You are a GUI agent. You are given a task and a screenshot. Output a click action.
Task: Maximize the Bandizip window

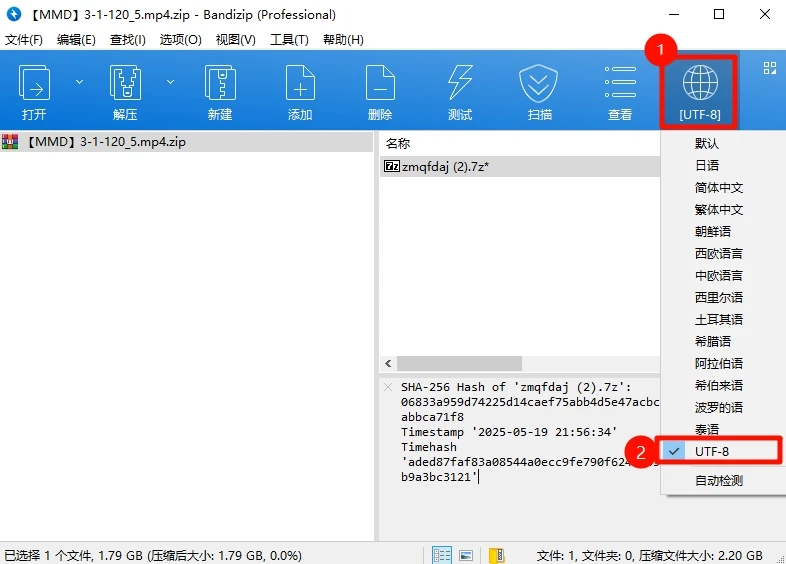[719, 14]
